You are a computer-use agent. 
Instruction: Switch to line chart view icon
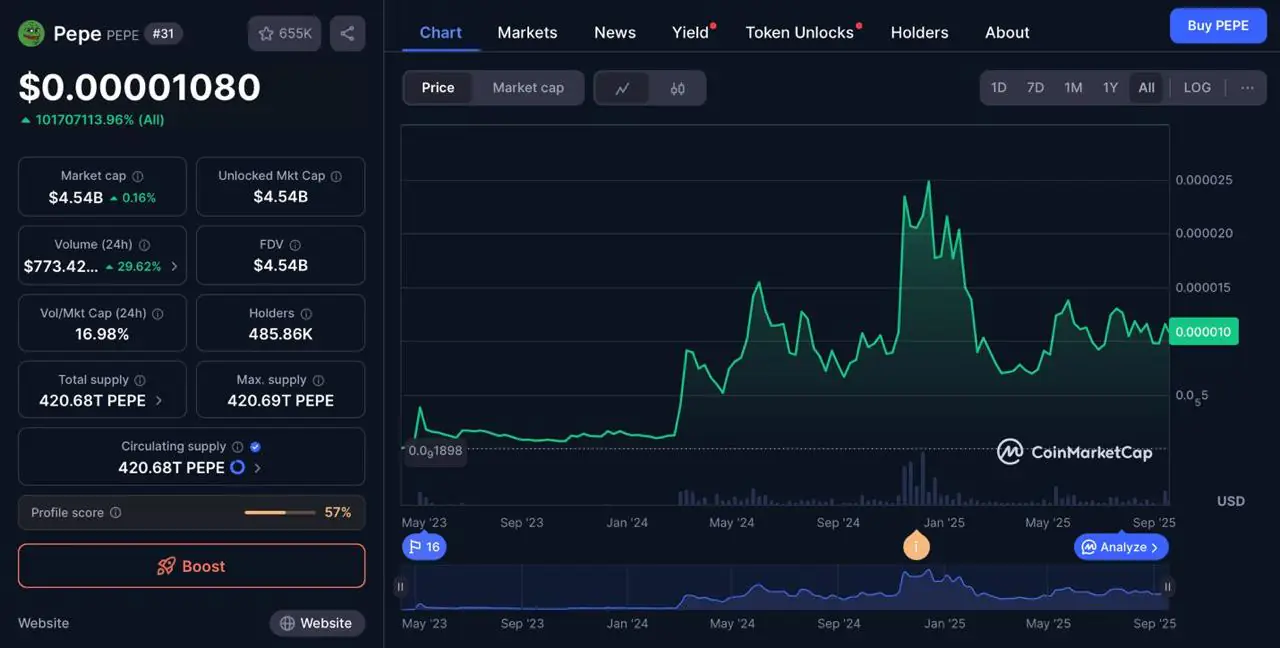[x=622, y=88]
